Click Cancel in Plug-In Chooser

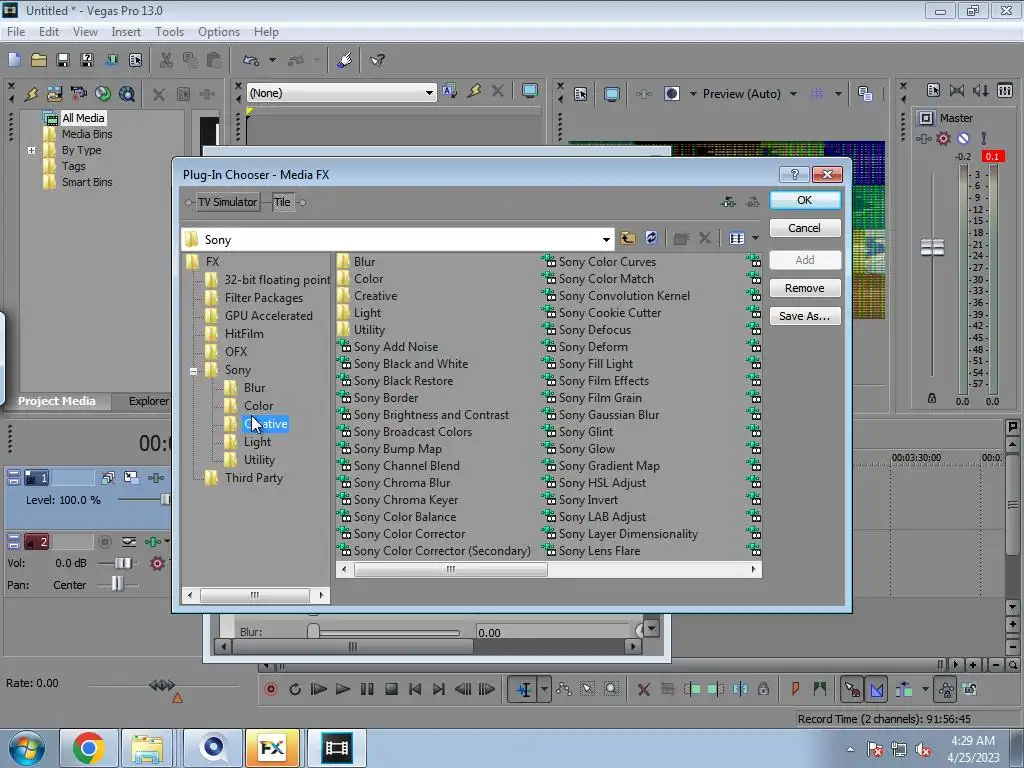805,228
